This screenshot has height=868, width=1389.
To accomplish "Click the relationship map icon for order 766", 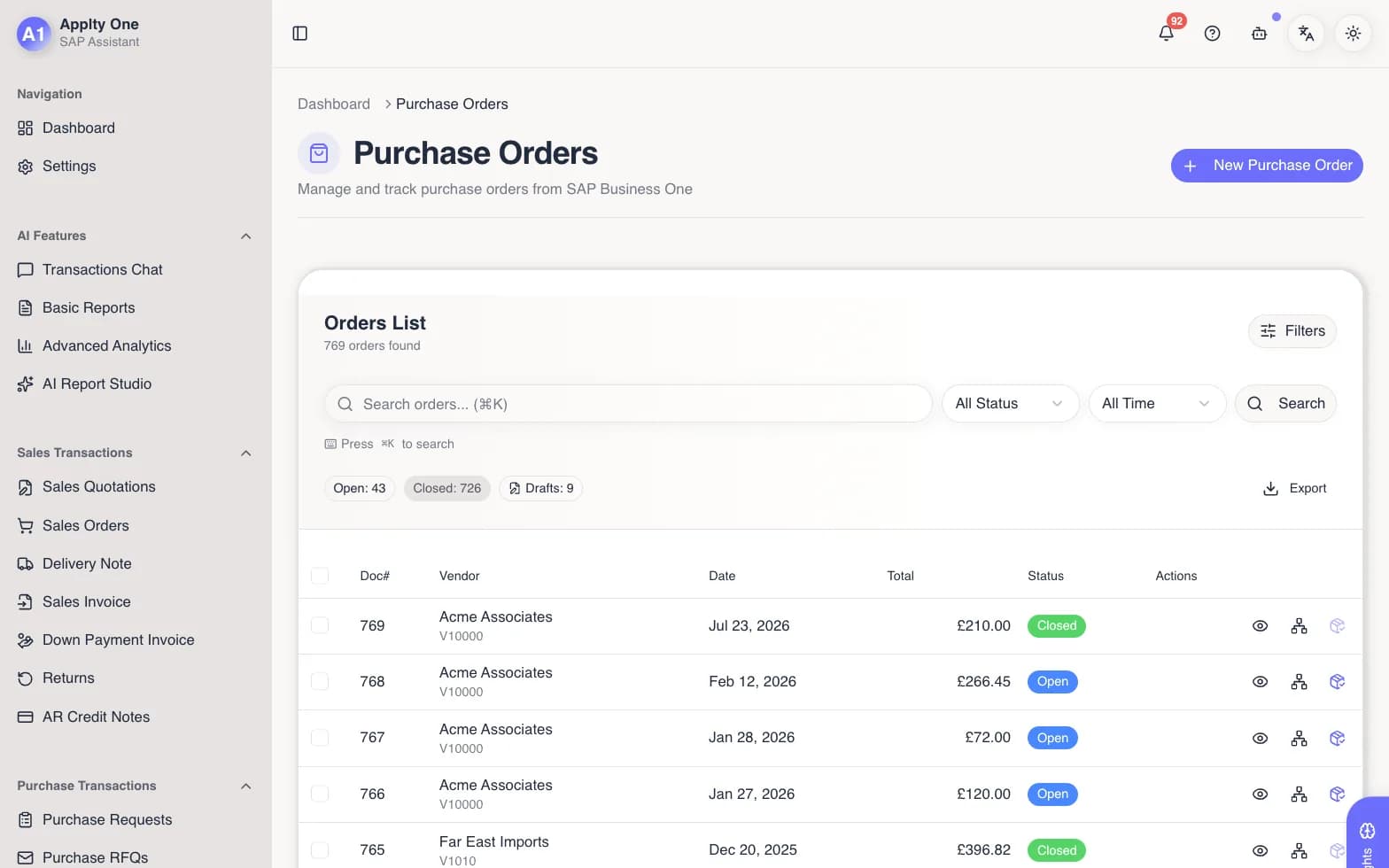I will click(1299, 794).
